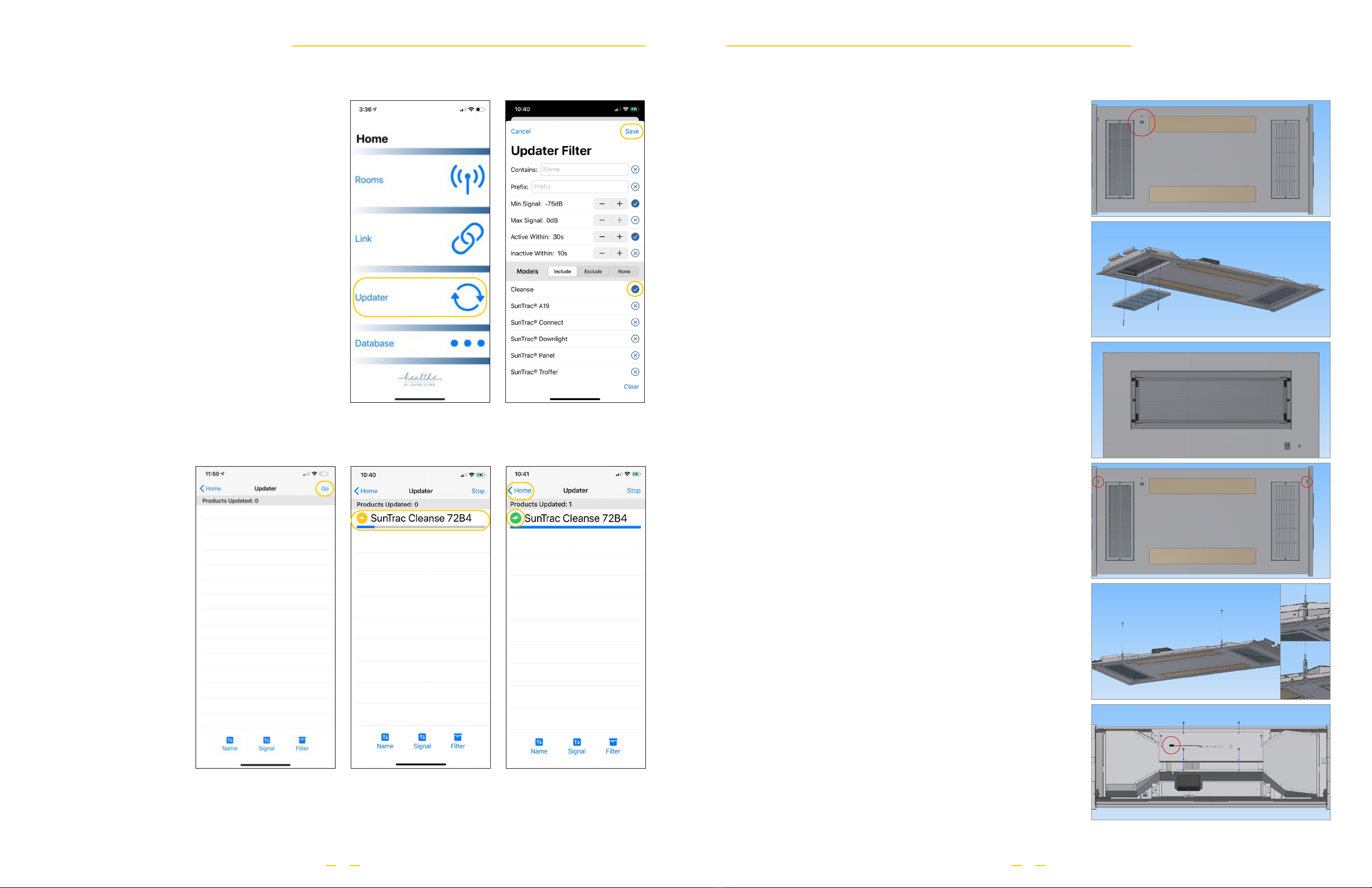Clear the Prefix field with its x icon
This screenshot has height=888, width=1372.
(635, 187)
